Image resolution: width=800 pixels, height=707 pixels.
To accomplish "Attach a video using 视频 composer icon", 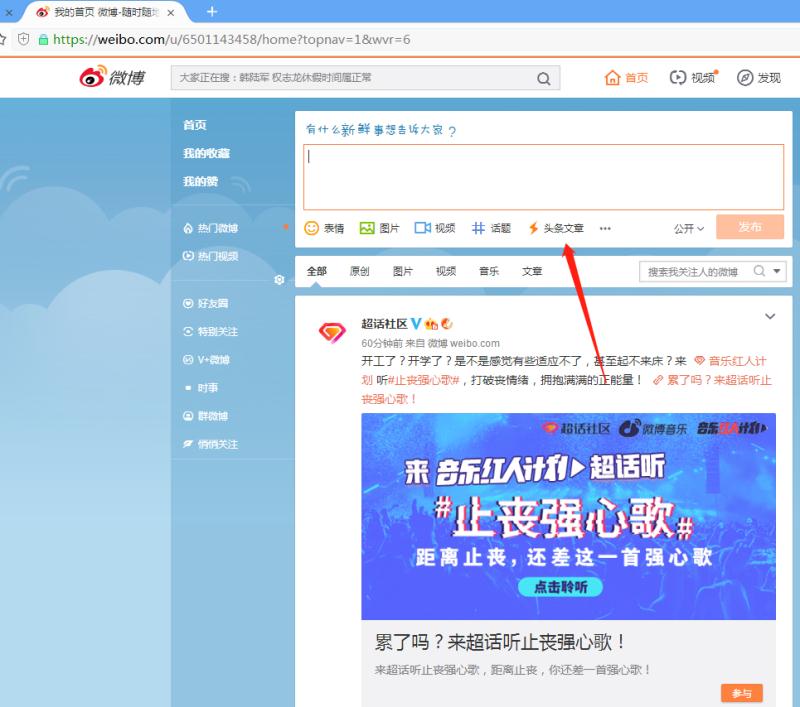I will 422,228.
